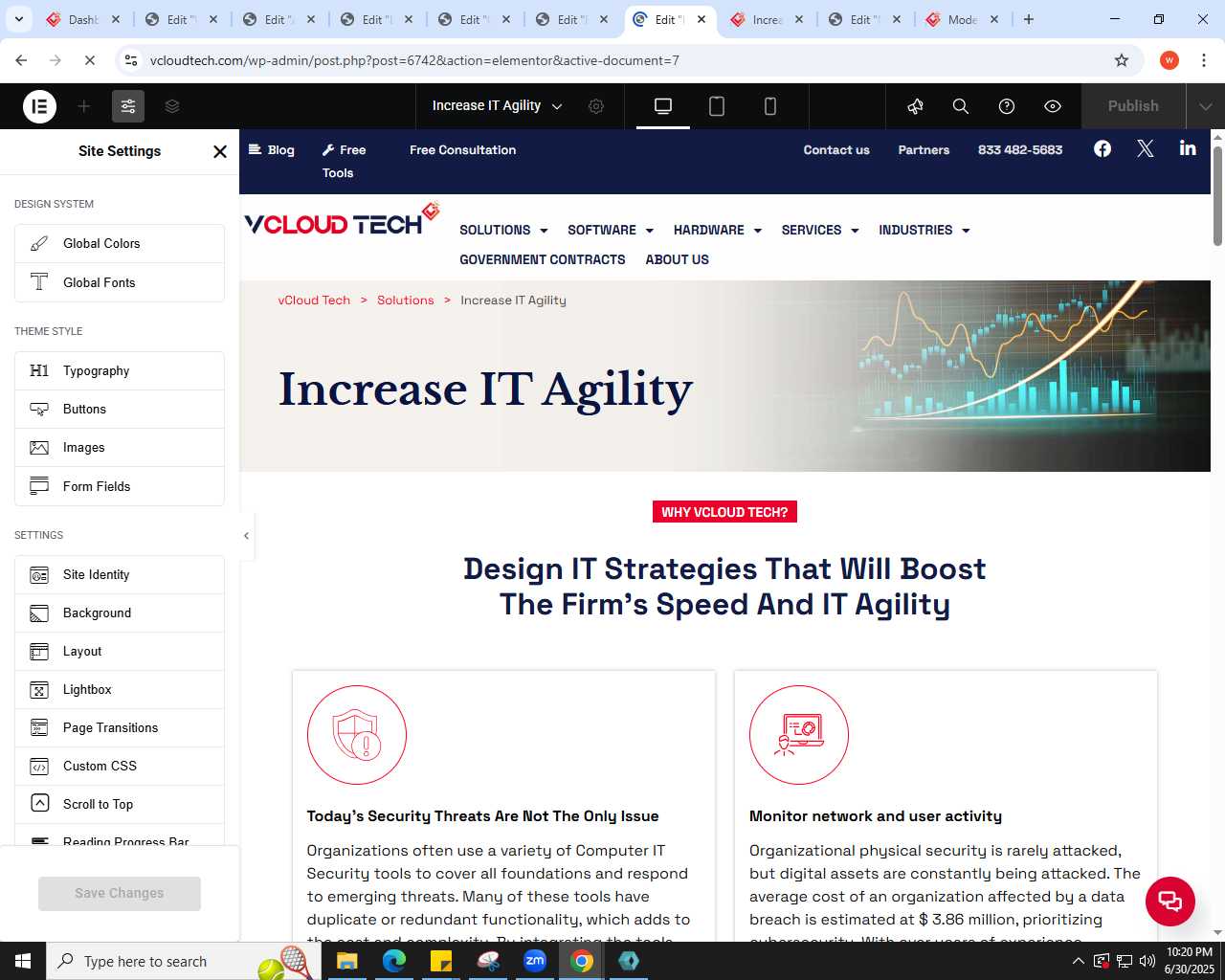Click the Contact us link
This screenshot has height=980, width=1225.
(x=836, y=149)
